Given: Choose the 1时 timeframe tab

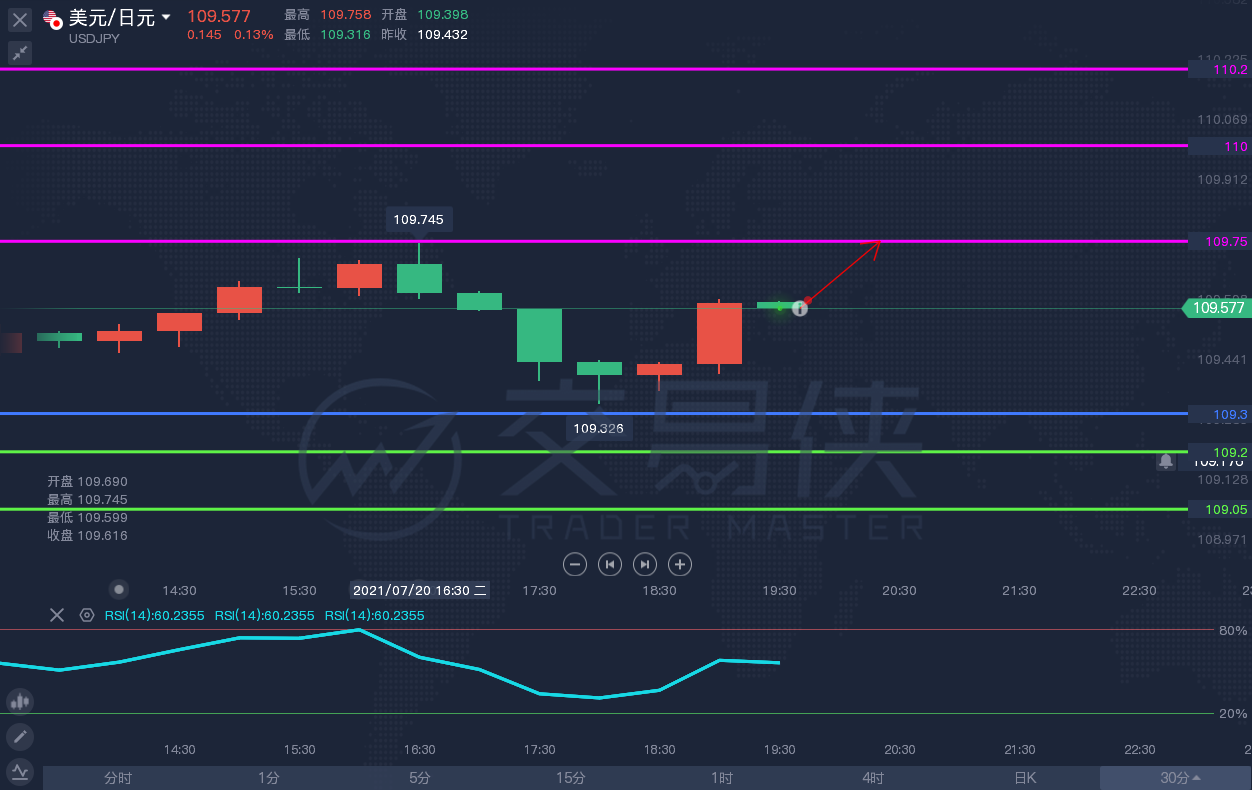Looking at the screenshot, I should click(x=722, y=778).
